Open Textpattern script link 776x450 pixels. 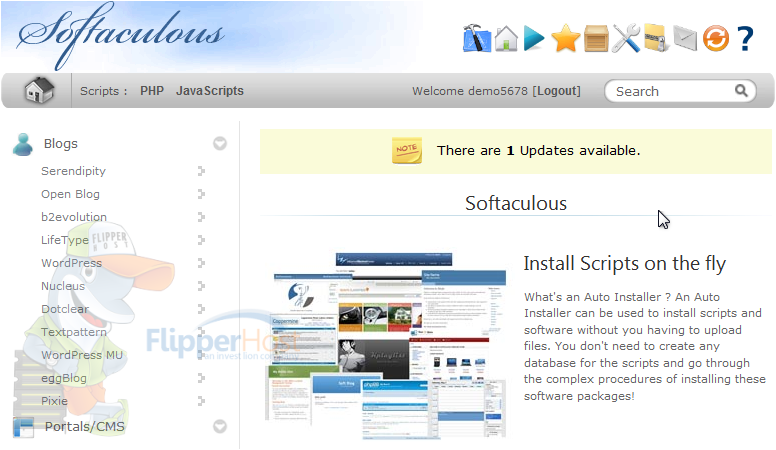pos(74,332)
